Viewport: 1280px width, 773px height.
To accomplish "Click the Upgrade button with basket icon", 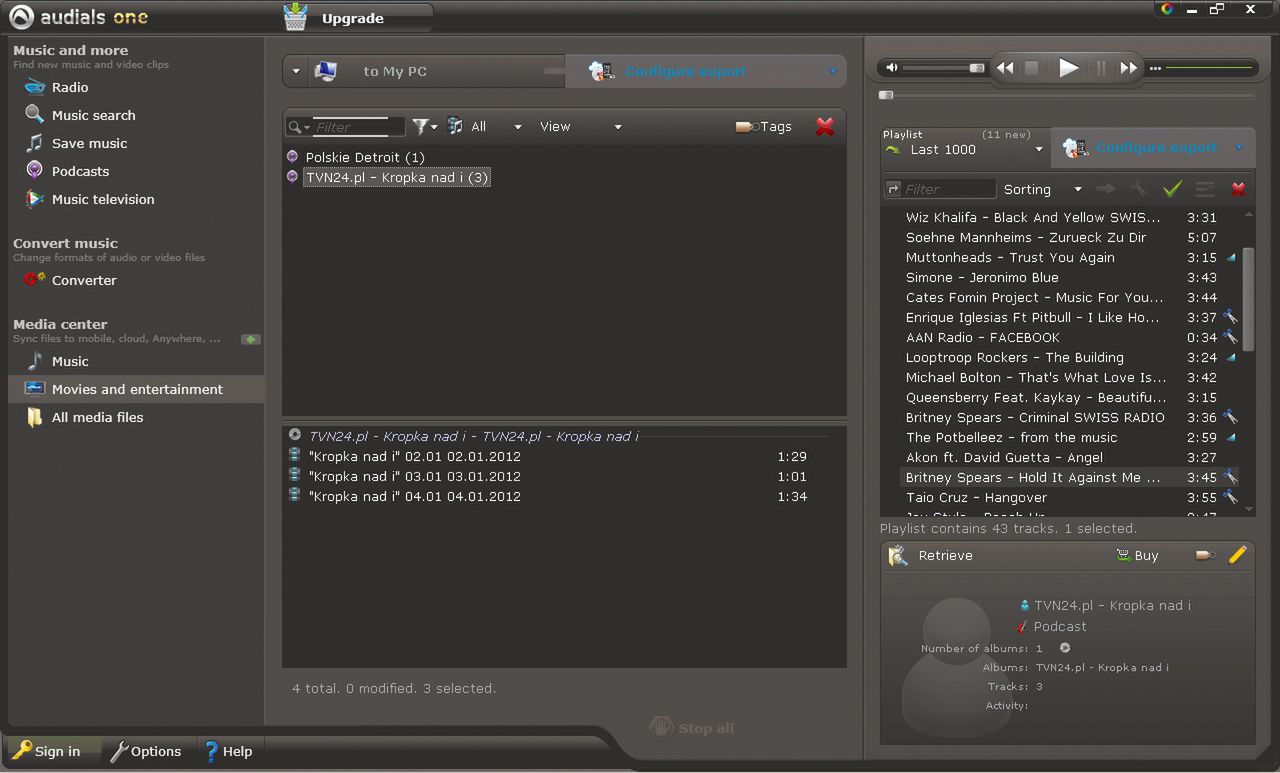I will click(x=357, y=18).
